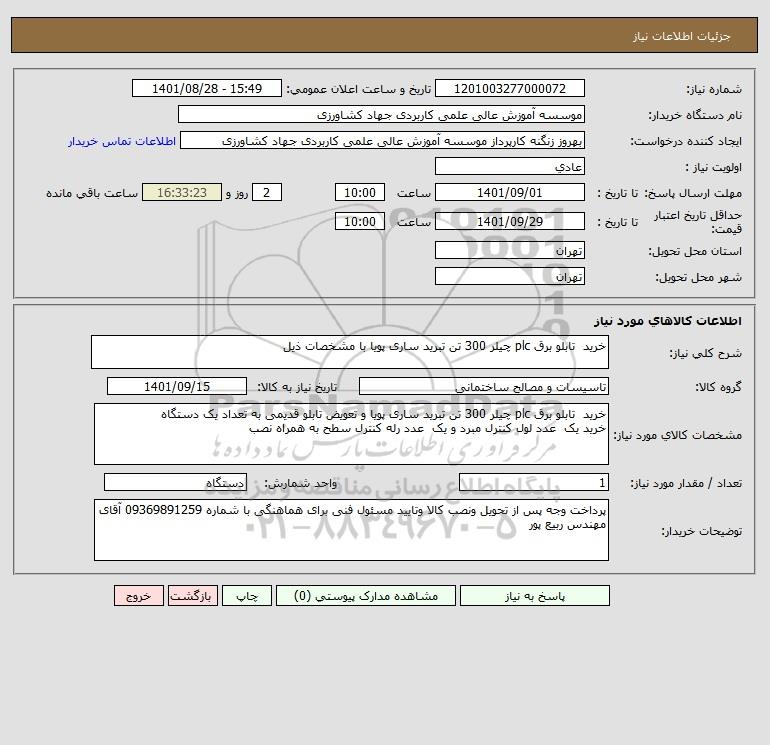Click the label حداقل تاریخ اعتبار قیمت
The width and height of the screenshot is (770, 745).
tap(698, 222)
